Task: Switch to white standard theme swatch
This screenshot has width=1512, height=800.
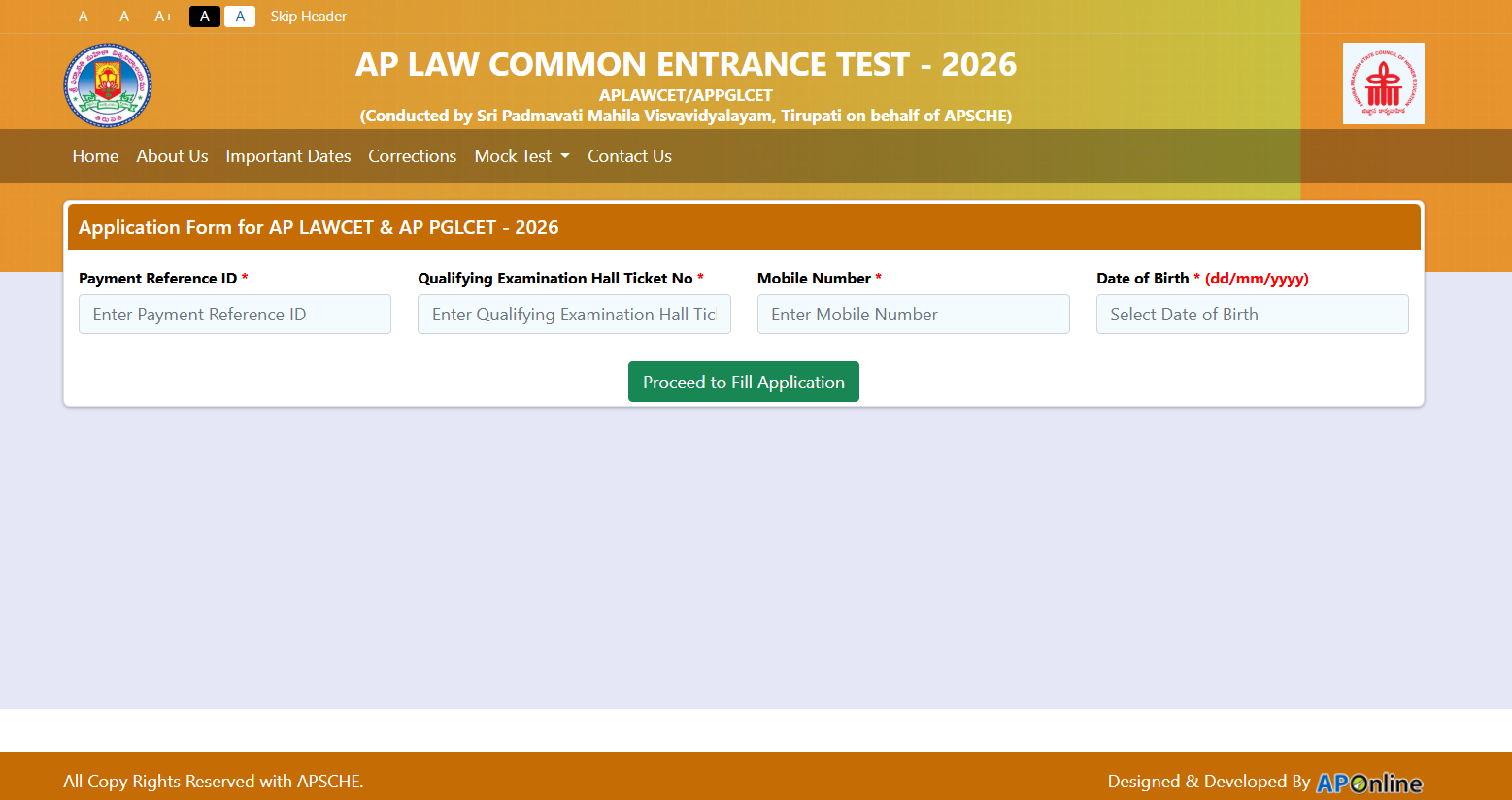Action: [x=240, y=17]
